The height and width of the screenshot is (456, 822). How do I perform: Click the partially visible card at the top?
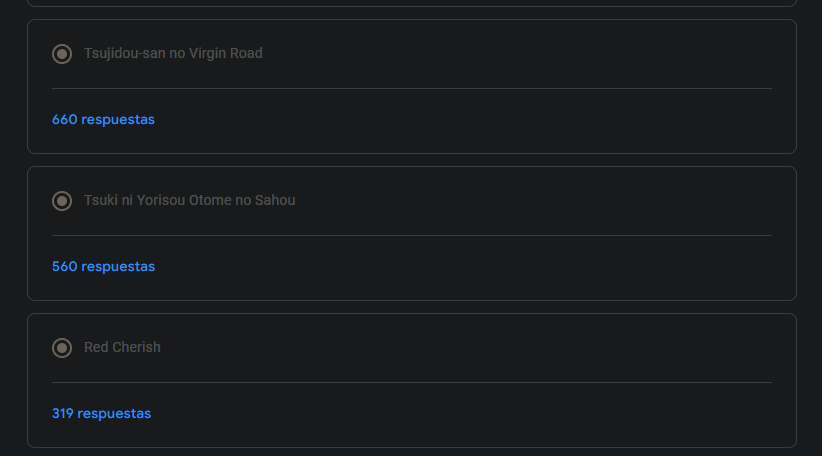411,3
